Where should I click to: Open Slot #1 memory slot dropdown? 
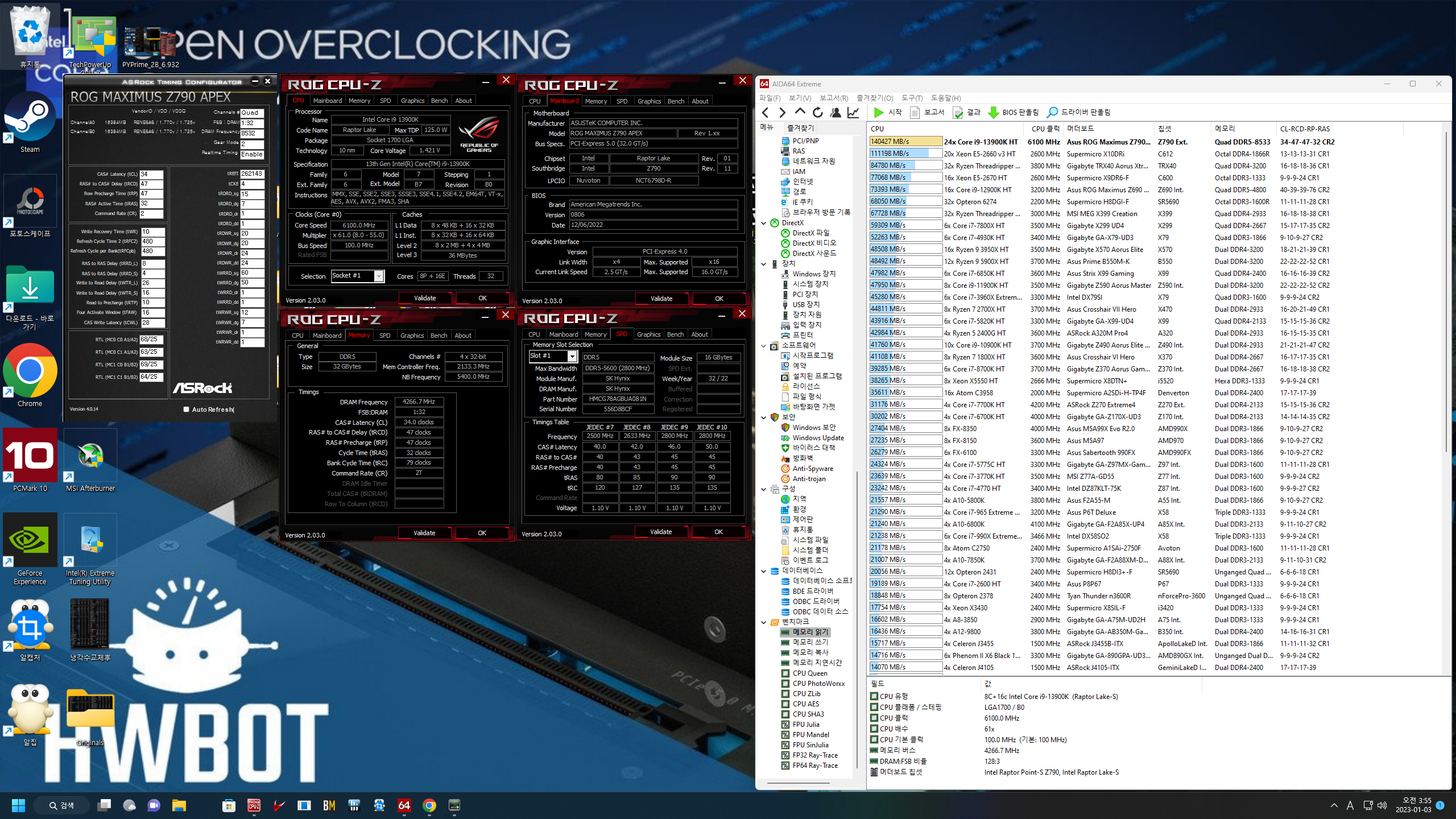click(572, 357)
